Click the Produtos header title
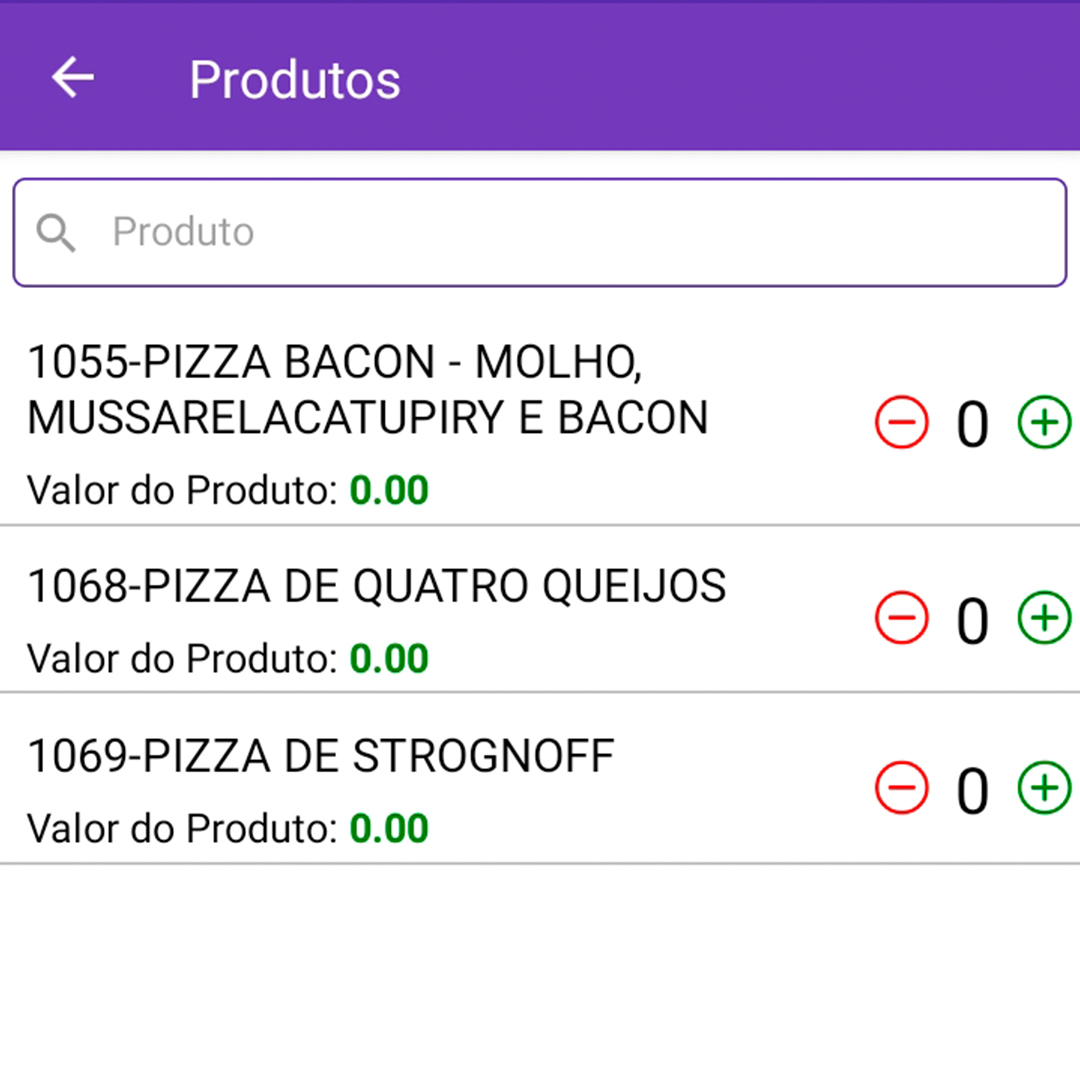Viewport: 1080px width, 1080px height. pyautogui.click(x=295, y=80)
